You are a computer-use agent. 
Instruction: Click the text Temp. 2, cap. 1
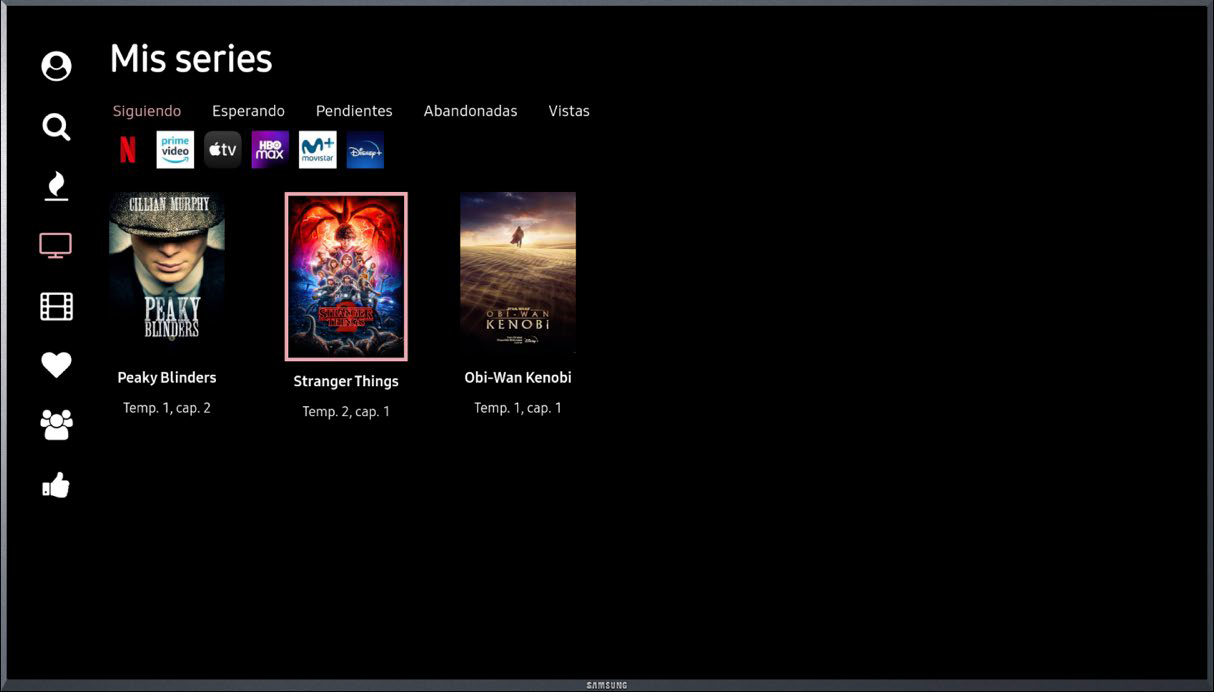pos(346,412)
